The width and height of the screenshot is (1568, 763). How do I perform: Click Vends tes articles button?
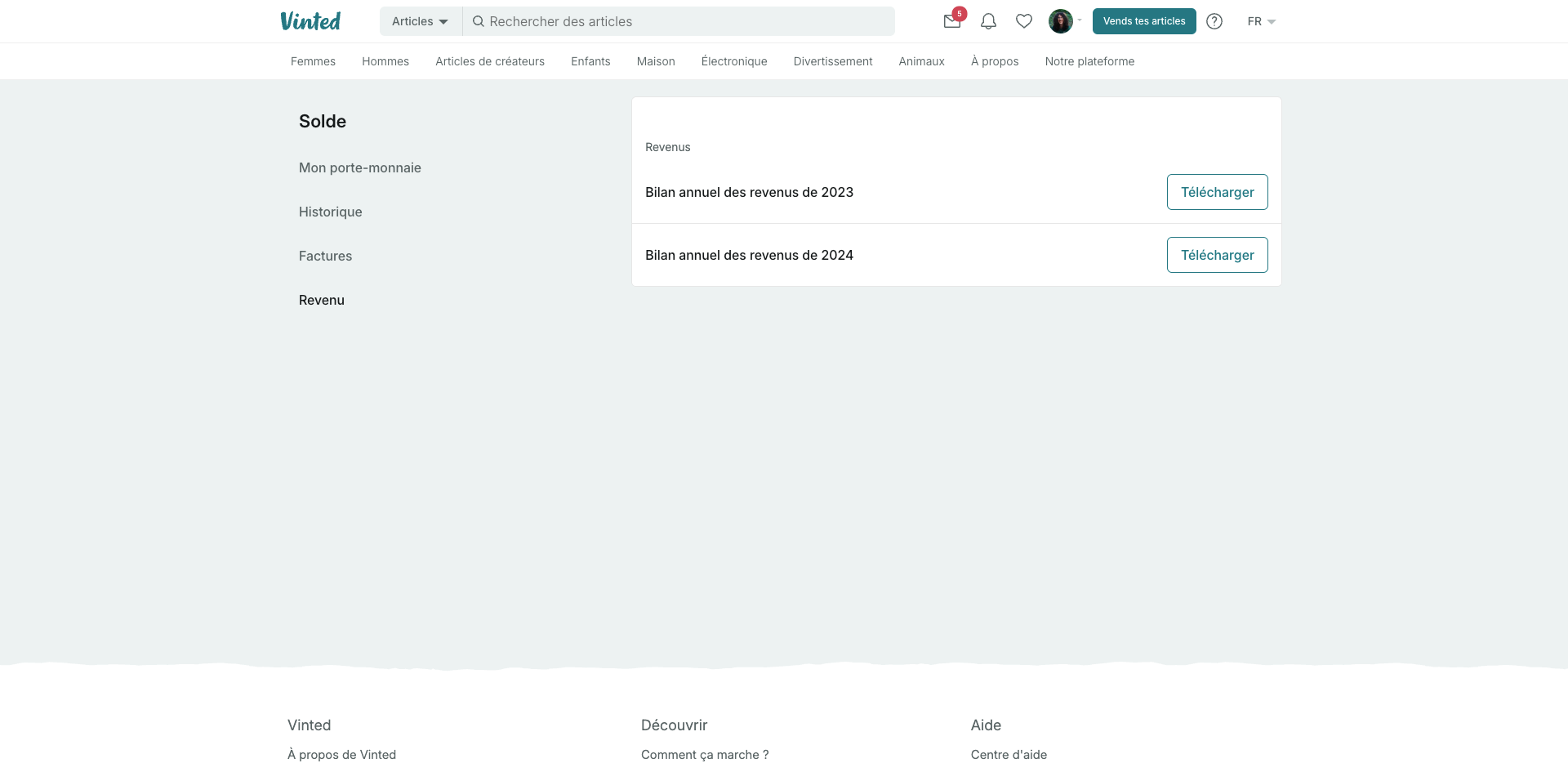pyautogui.click(x=1144, y=21)
